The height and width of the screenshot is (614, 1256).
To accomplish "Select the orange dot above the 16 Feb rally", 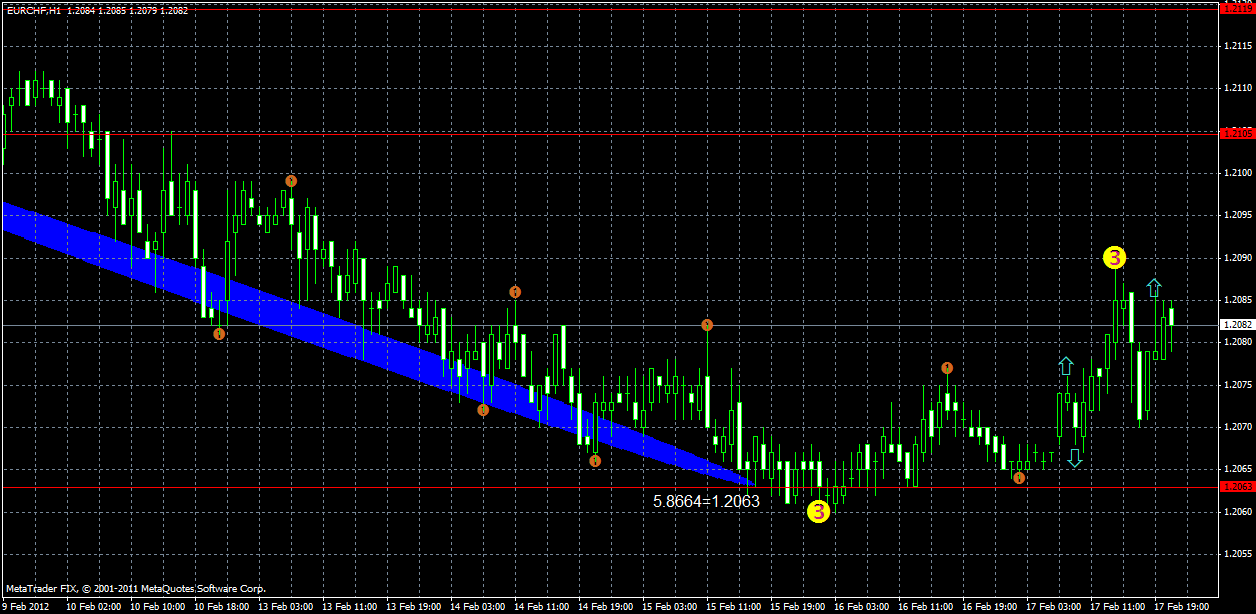I will [947, 368].
